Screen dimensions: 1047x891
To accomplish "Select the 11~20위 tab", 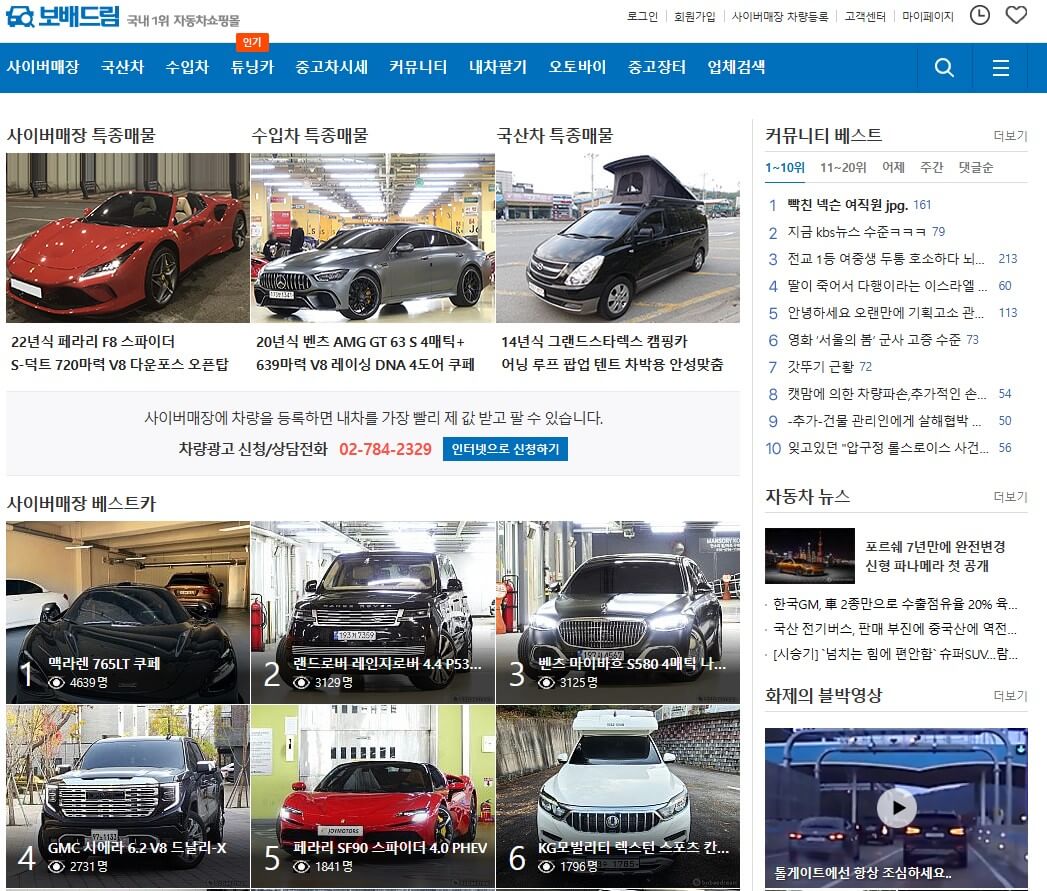I will point(843,168).
